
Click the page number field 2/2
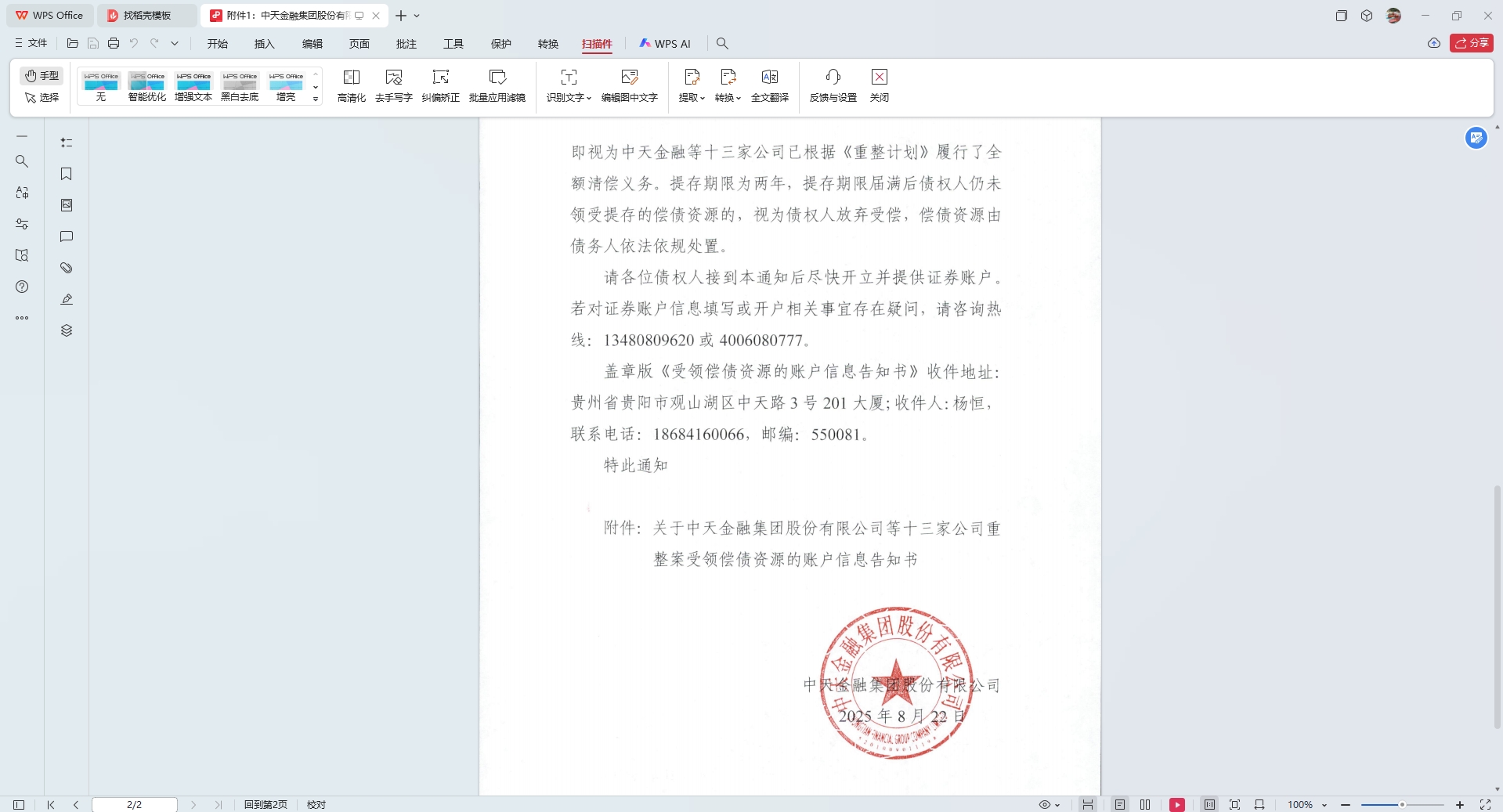(135, 804)
